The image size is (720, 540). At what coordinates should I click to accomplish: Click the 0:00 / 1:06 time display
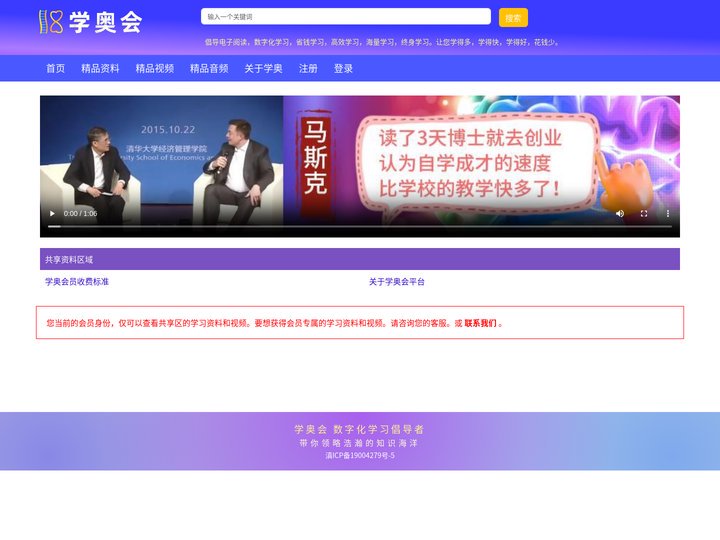[80, 213]
